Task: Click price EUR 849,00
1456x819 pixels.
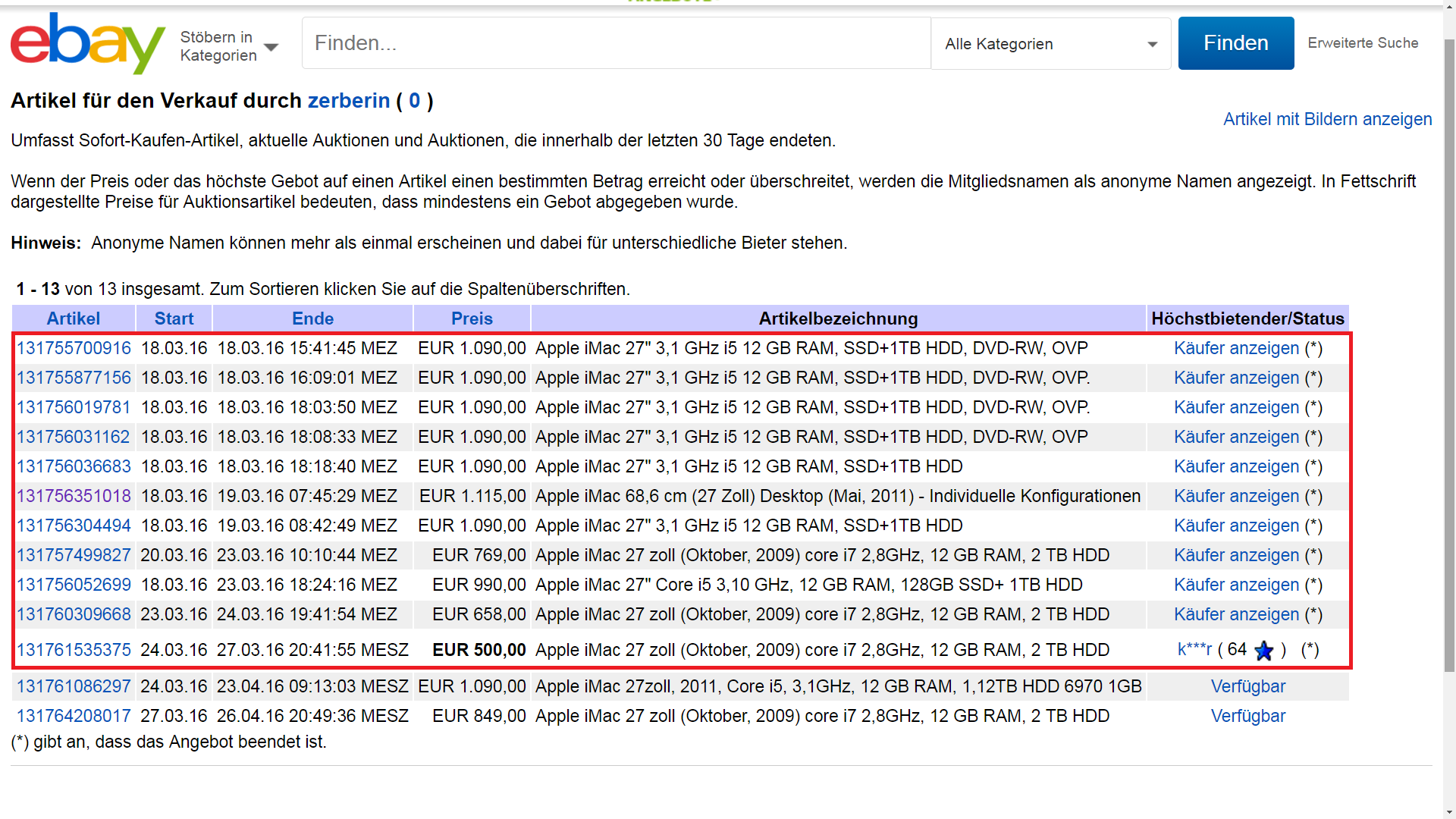Action: coord(479,716)
